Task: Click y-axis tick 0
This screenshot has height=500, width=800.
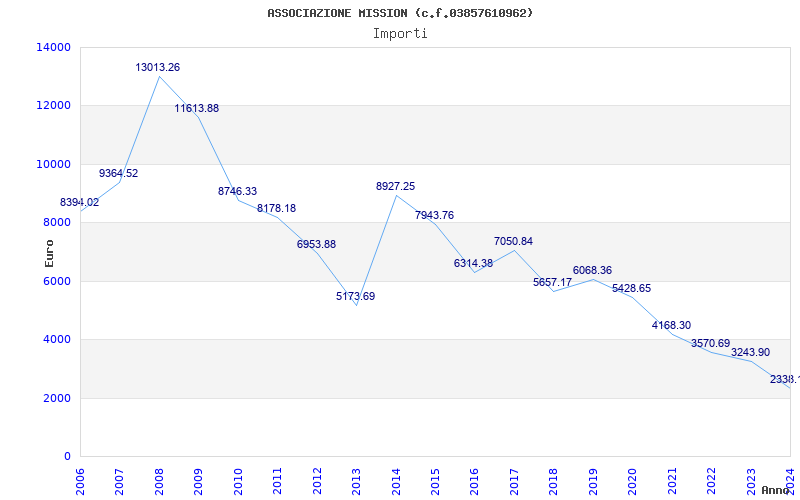Action: pyautogui.click(x=67, y=456)
